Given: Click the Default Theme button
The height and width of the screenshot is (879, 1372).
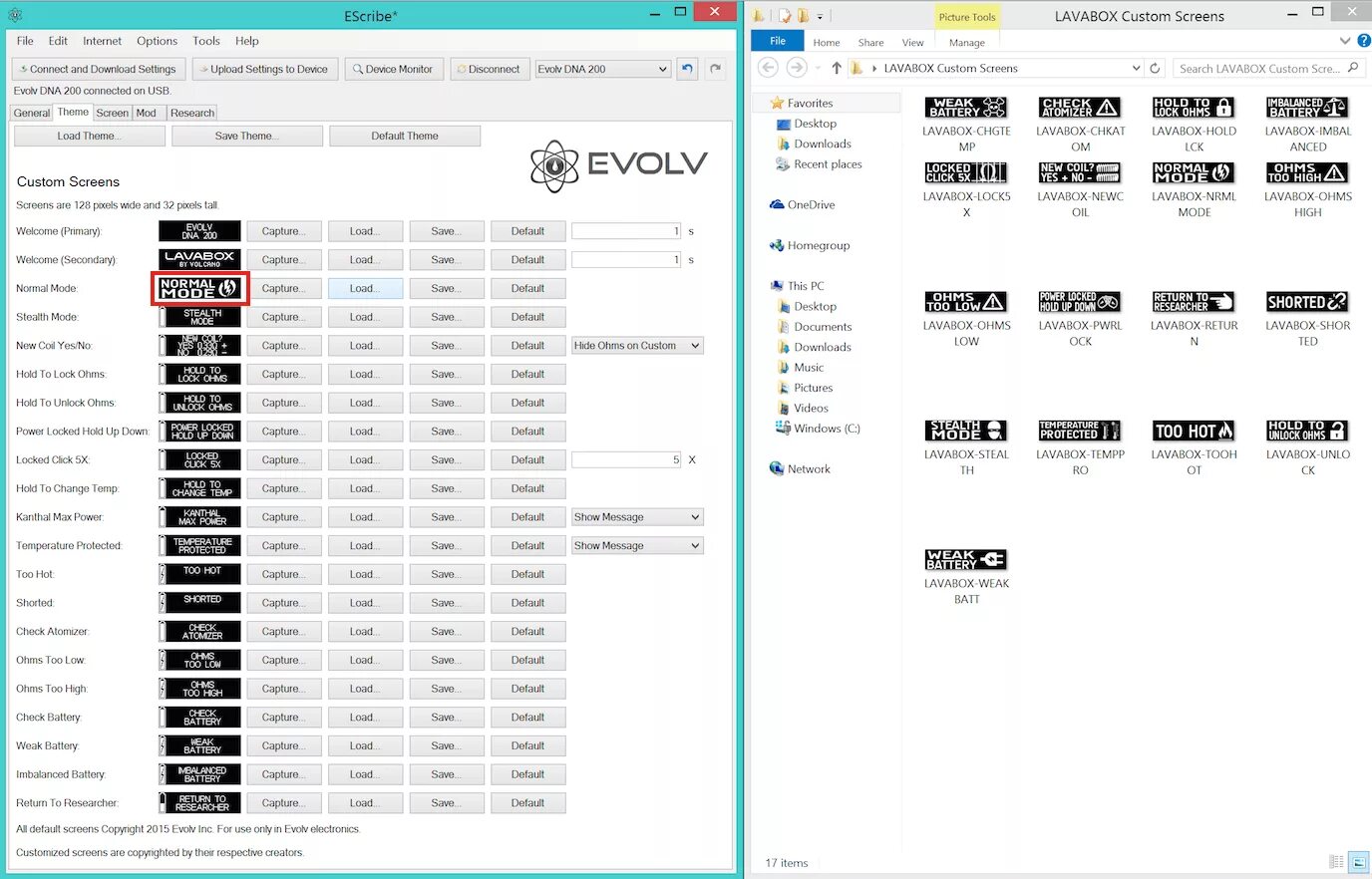Looking at the screenshot, I should click(x=405, y=136).
